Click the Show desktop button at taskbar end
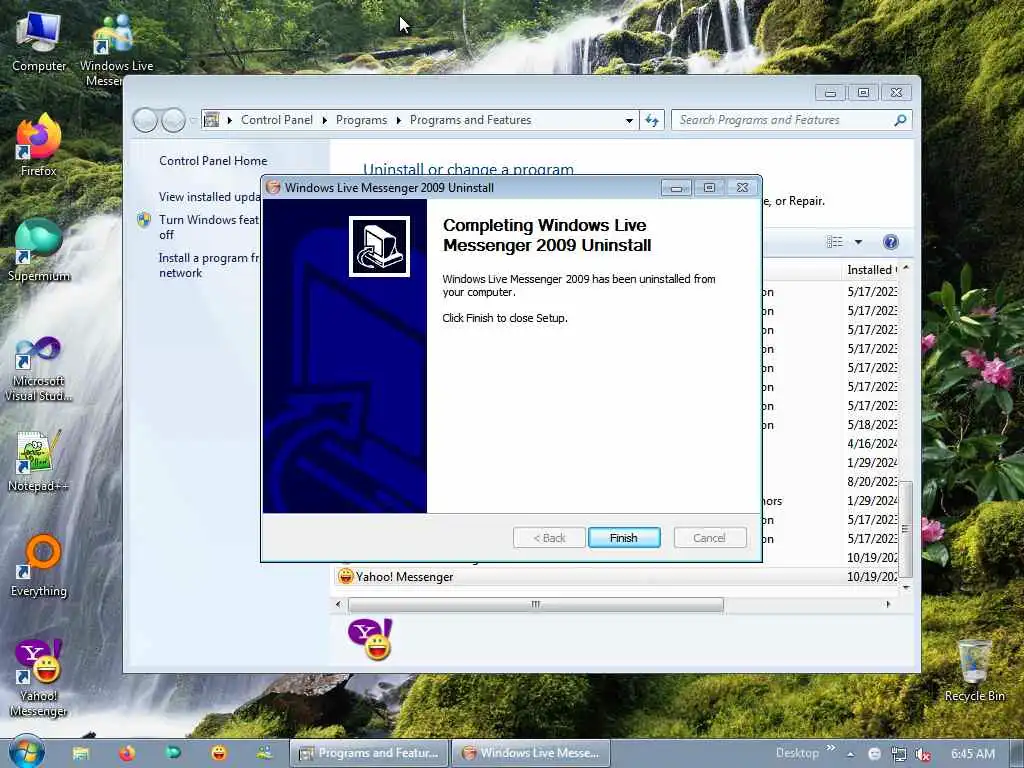Screen dimensions: 1024x768 [x=1018, y=754]
